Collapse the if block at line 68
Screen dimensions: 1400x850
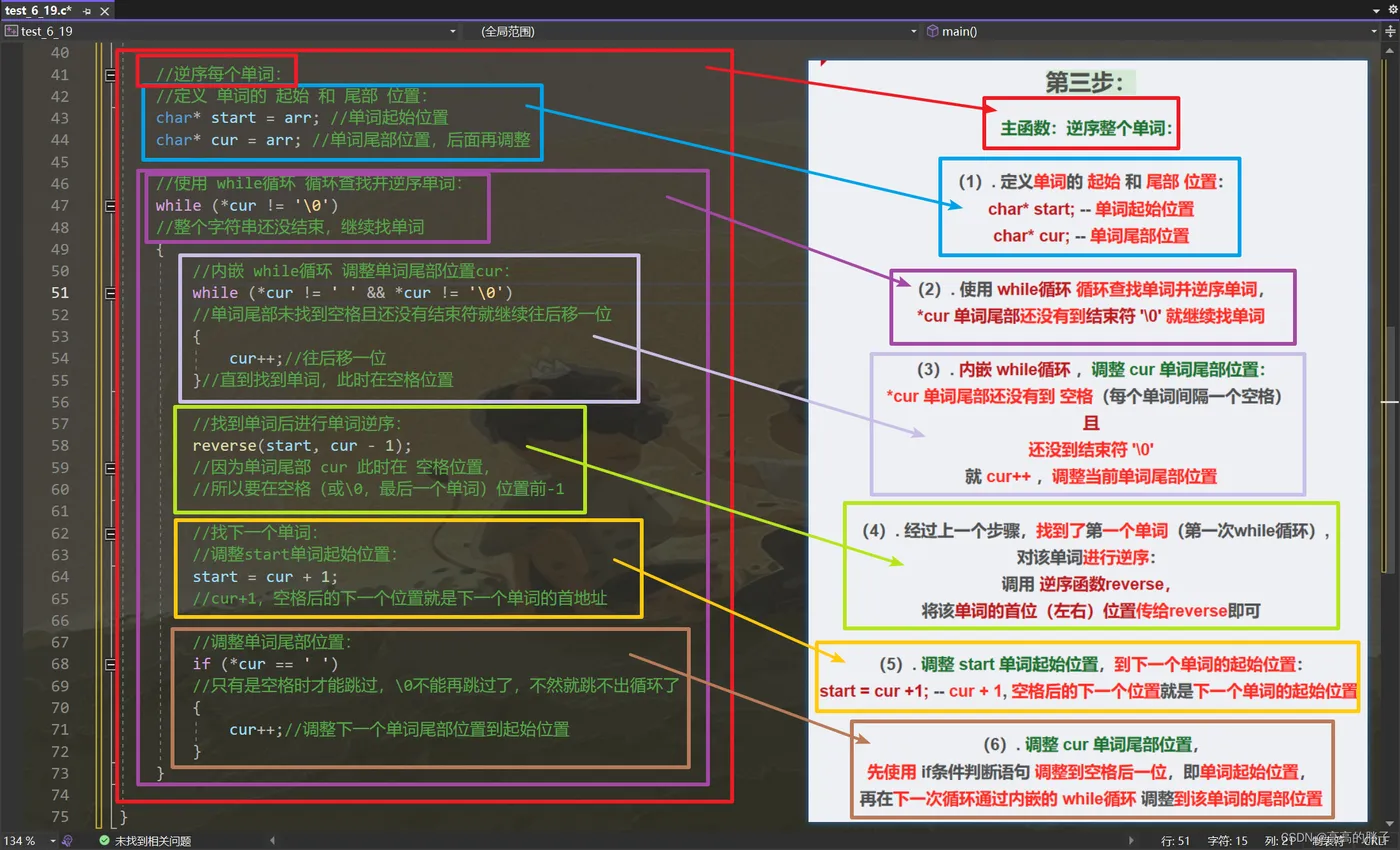(110, 664)
